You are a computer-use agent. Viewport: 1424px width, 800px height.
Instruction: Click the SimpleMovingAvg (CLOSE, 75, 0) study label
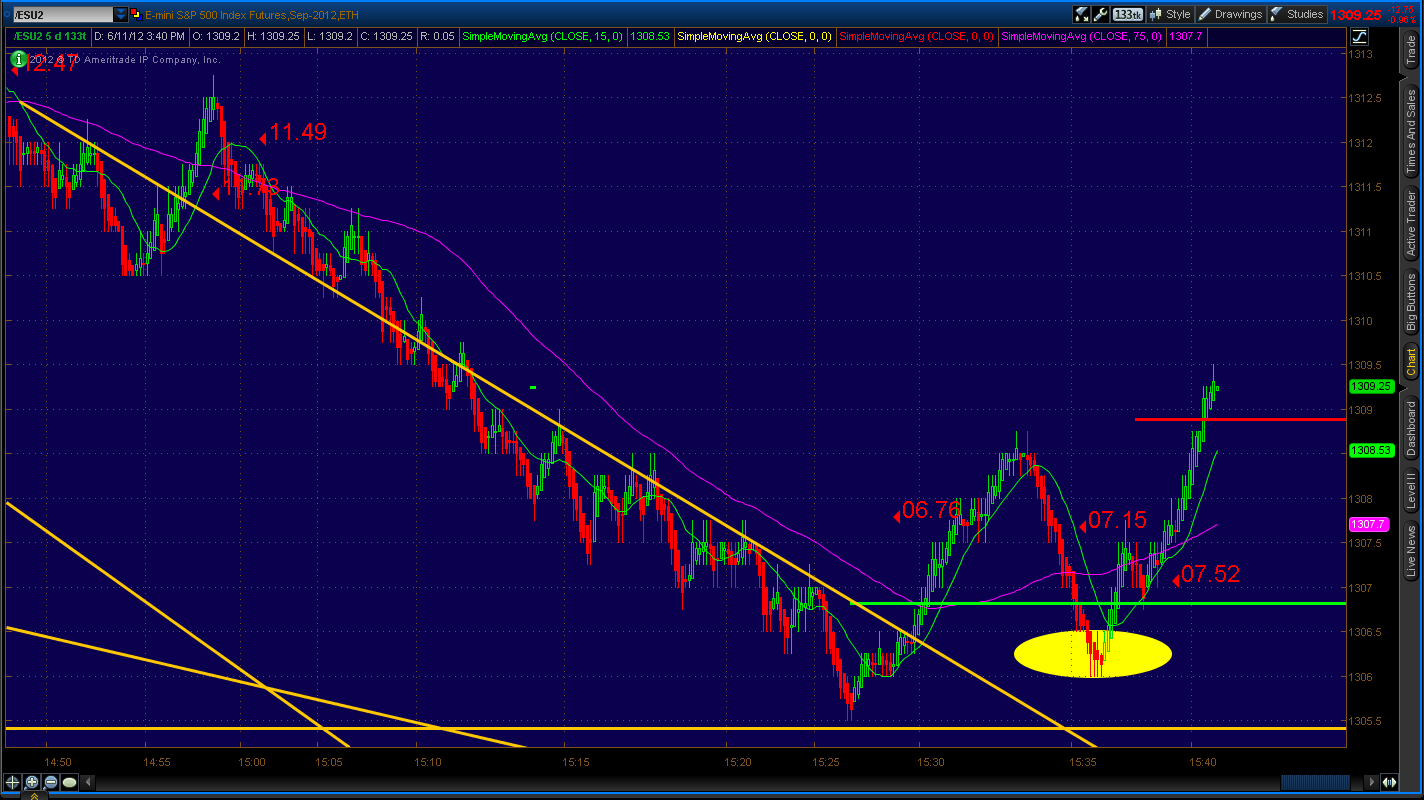pos(1081,36)
